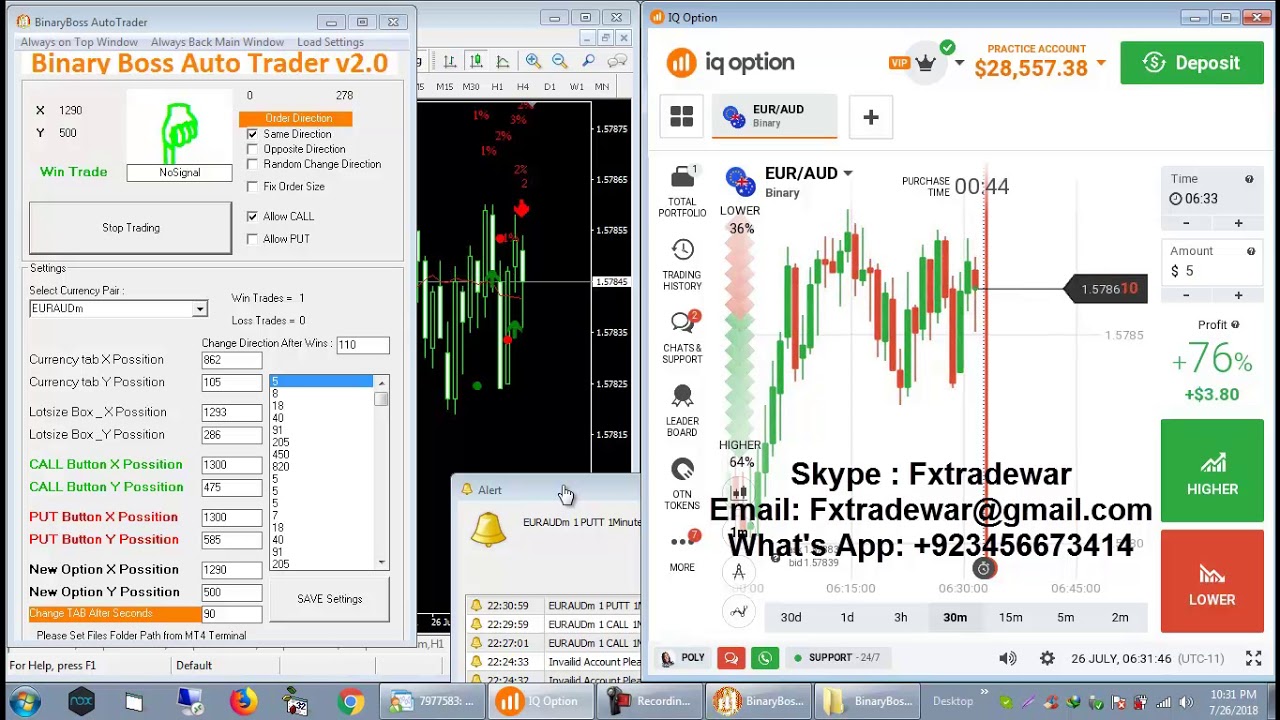
Task: Open the Leader Board icon
Action: 682,411
